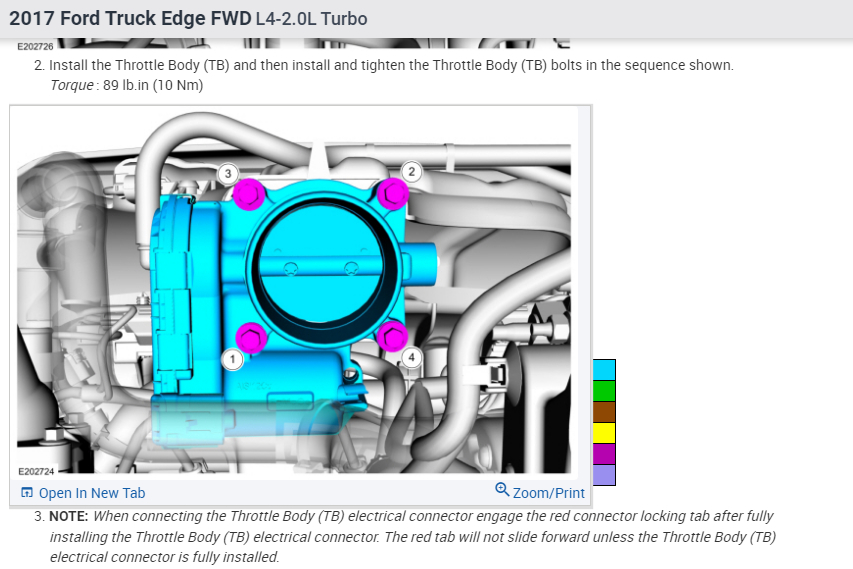Select the green color swatch
Viewport: 853px width, 569px height.
click(x=604, y=391)
